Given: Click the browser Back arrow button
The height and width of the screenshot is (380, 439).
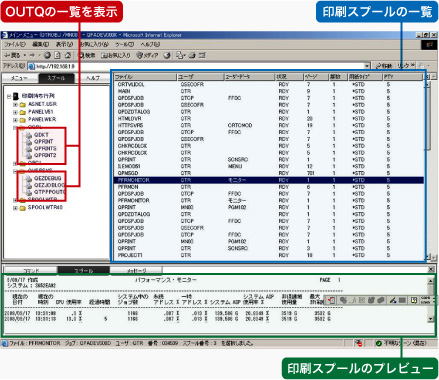Looking at the screenshot, I should click(x=13, y=55).
